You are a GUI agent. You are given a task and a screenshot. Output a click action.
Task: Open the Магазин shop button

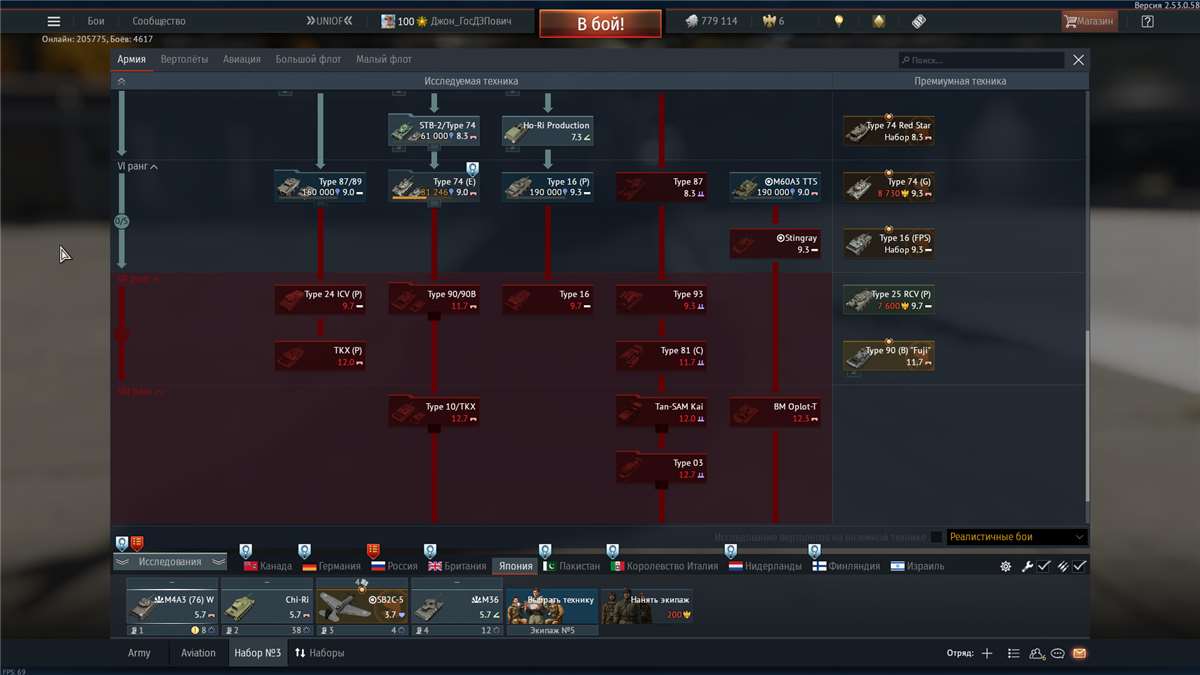1088,21
